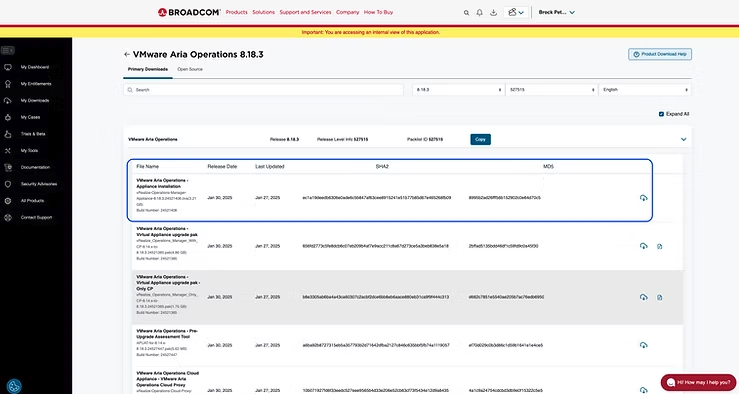Open the English language dropdown
739x394 pixels.
[x=645, y=90]
